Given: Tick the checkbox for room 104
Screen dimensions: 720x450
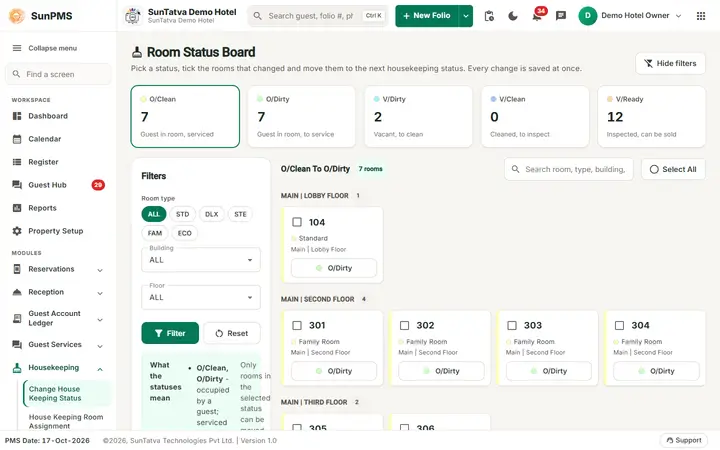Looking at the screenshot, I should click(x=297, y=222).
